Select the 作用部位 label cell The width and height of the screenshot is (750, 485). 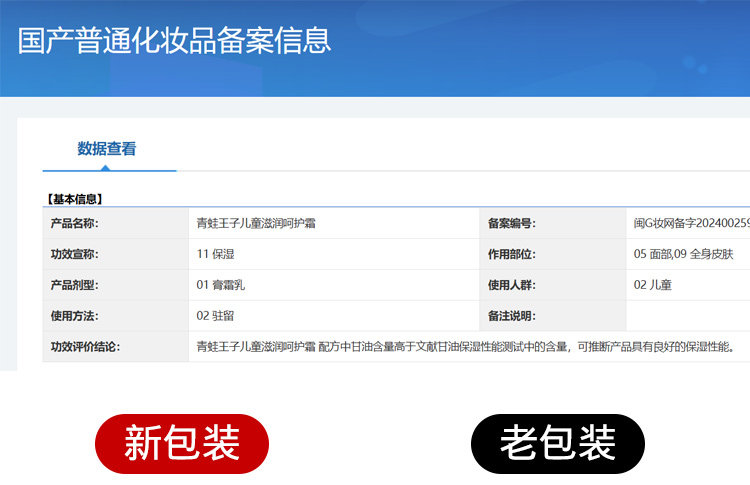[553, 254]
